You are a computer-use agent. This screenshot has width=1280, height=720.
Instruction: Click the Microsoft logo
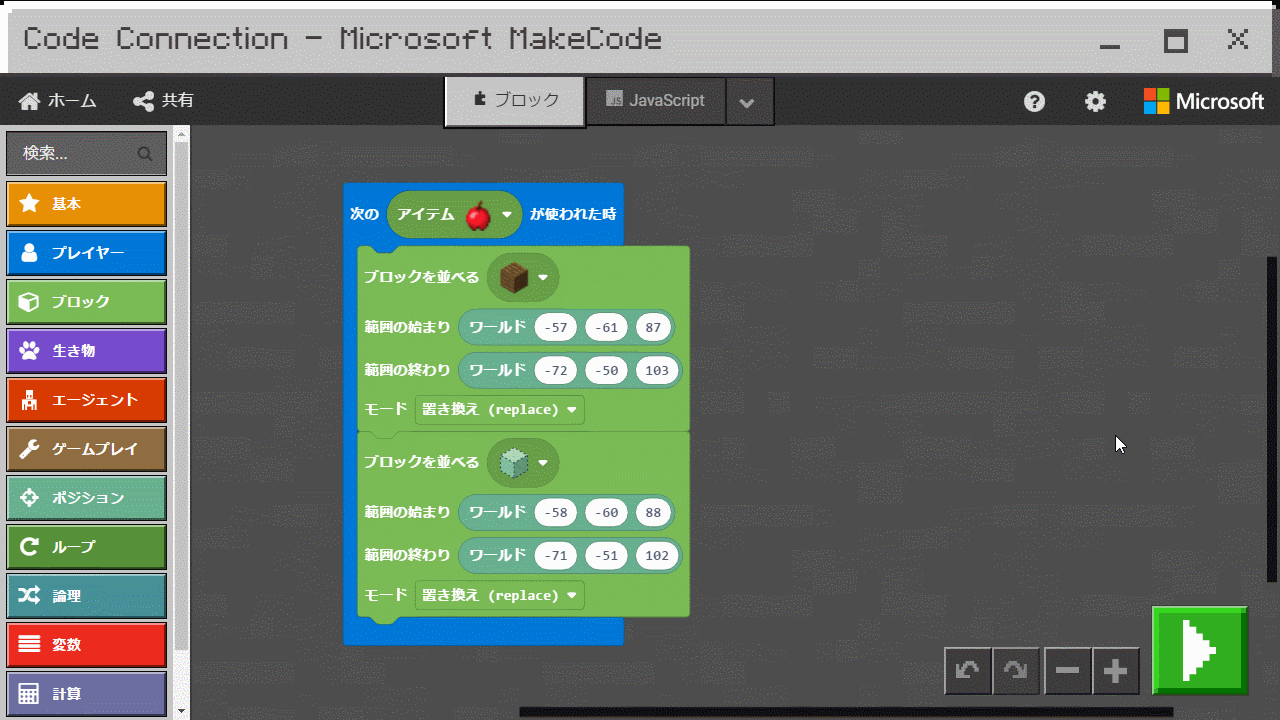(1204, 101)
